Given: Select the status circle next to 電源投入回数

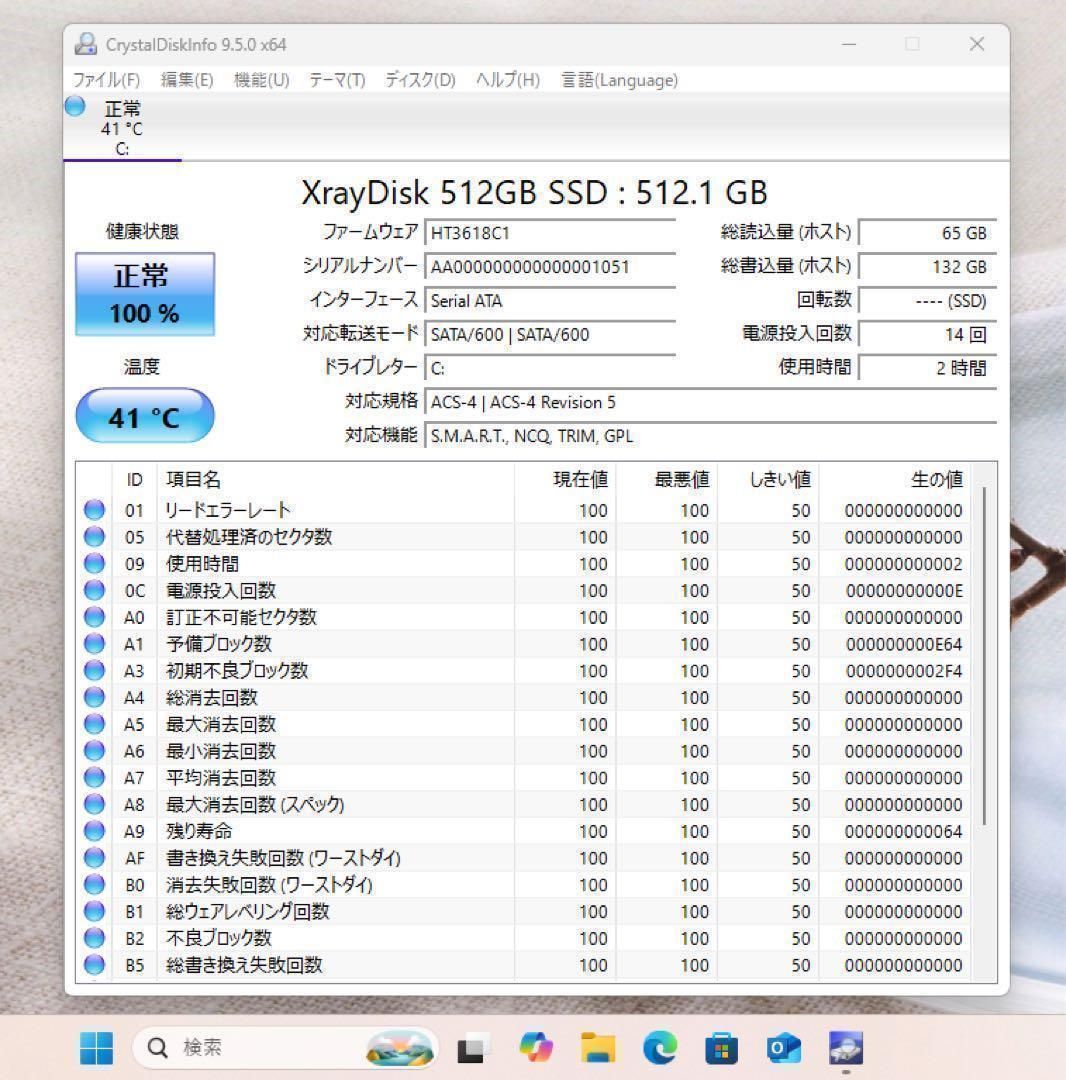Looking at the screenshot, I should tap(94, 590).
